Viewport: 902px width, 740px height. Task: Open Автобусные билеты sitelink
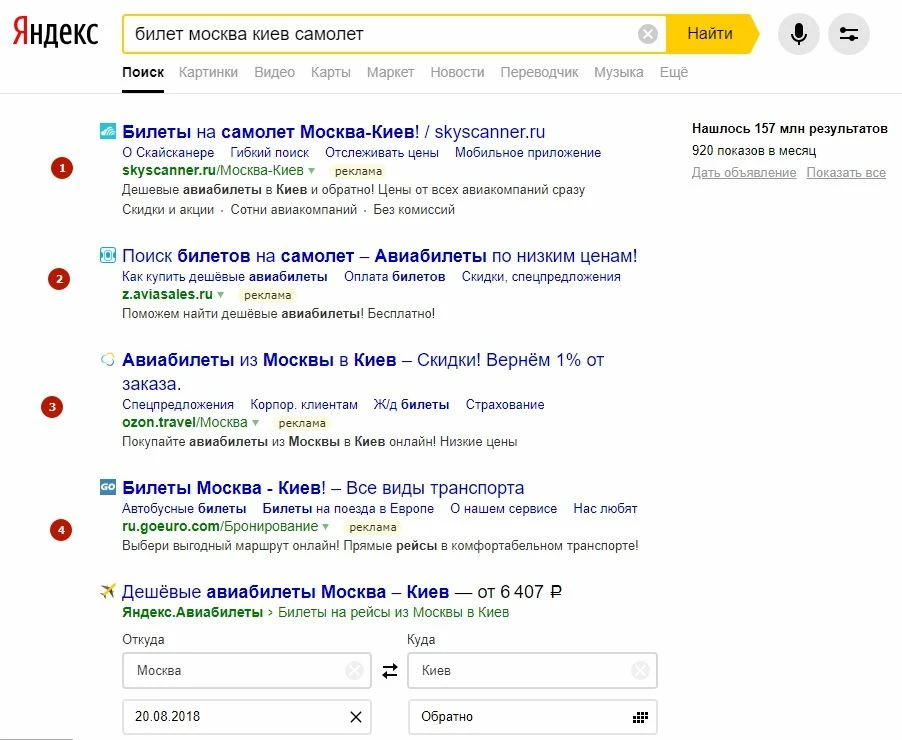coord(184,509)
